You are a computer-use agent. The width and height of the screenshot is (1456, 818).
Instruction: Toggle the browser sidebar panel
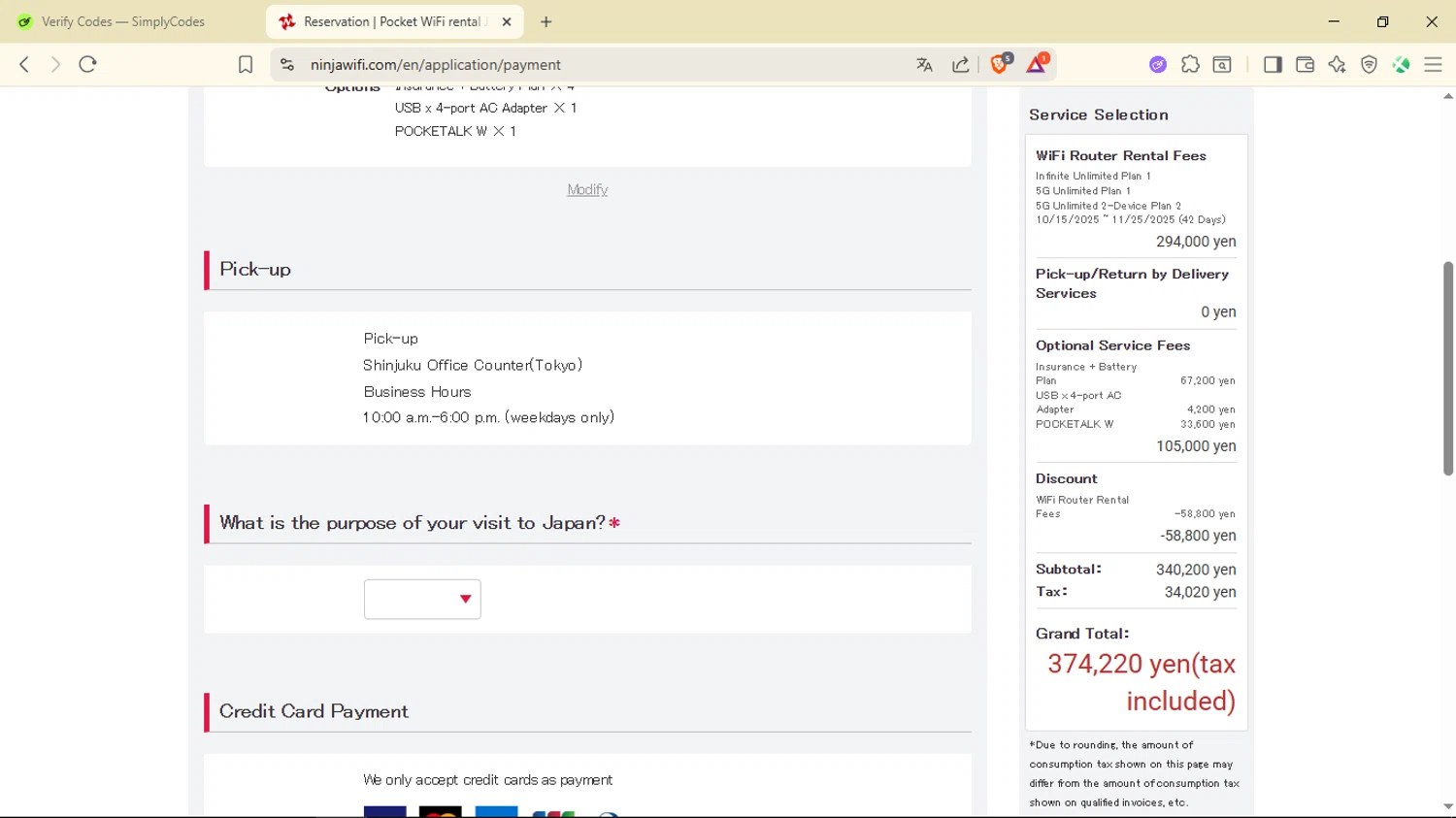(x=1273, y=65)
